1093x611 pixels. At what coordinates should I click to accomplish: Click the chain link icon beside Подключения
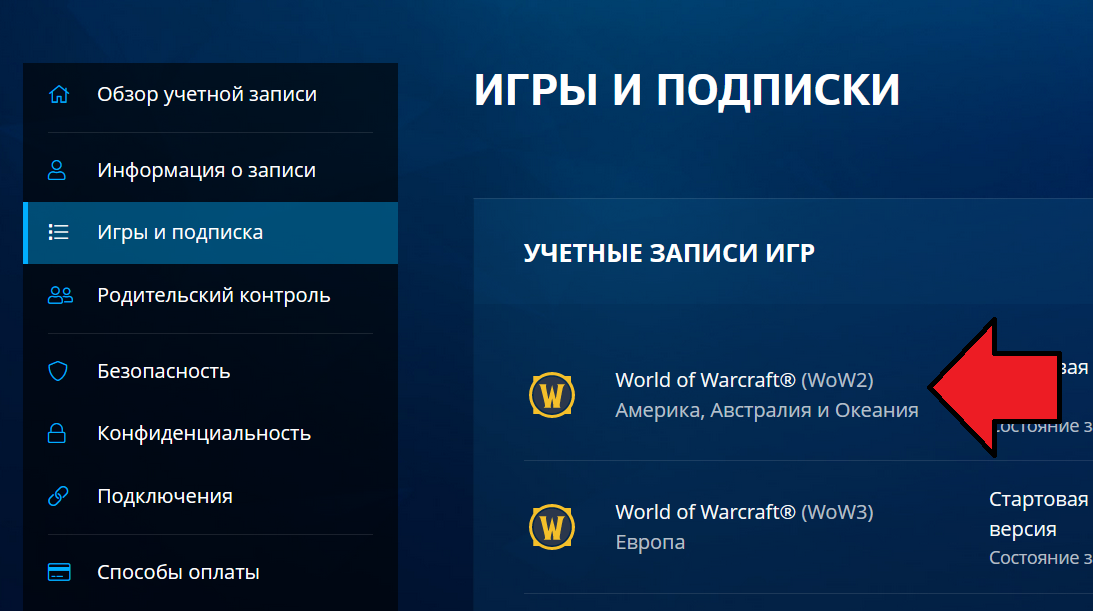(x=58, y=496)
